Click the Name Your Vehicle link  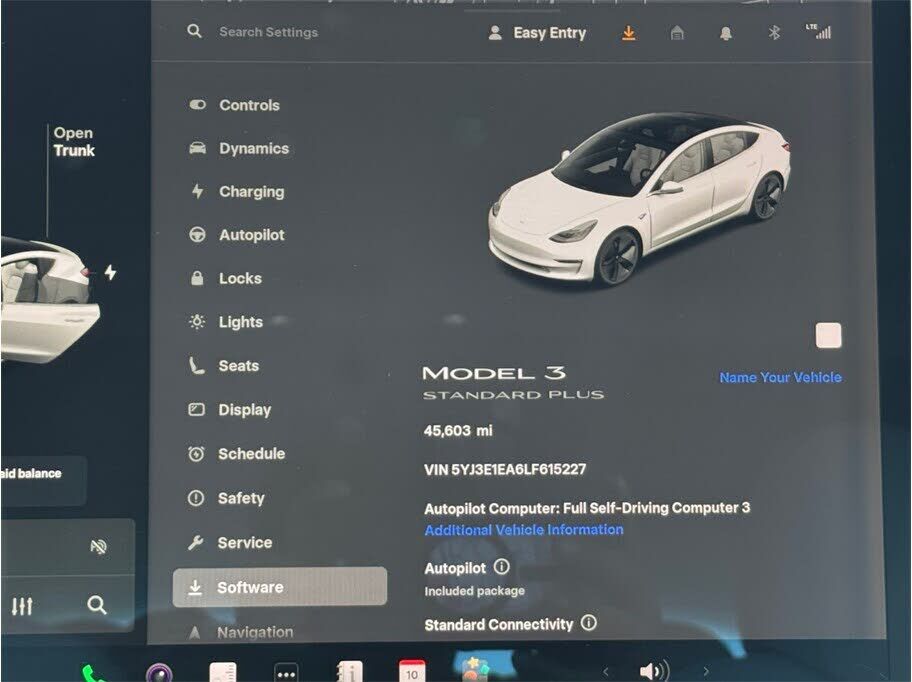[780, 377]
